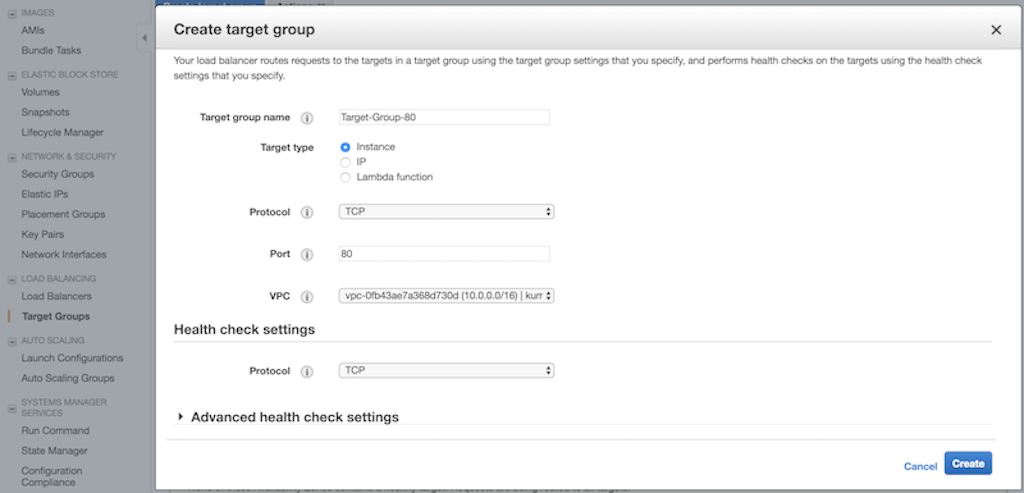Select Instance target type
This screenshot has width=1024, height=493.
click(345, 148)
